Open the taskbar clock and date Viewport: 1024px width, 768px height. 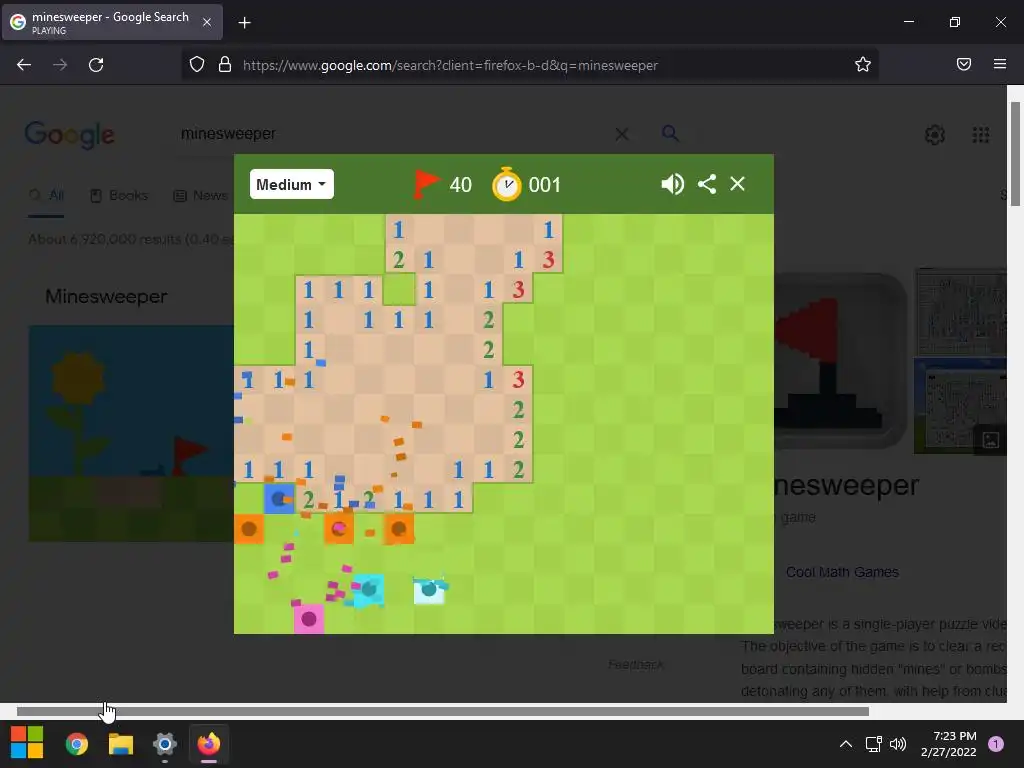[x=948, y=744]
